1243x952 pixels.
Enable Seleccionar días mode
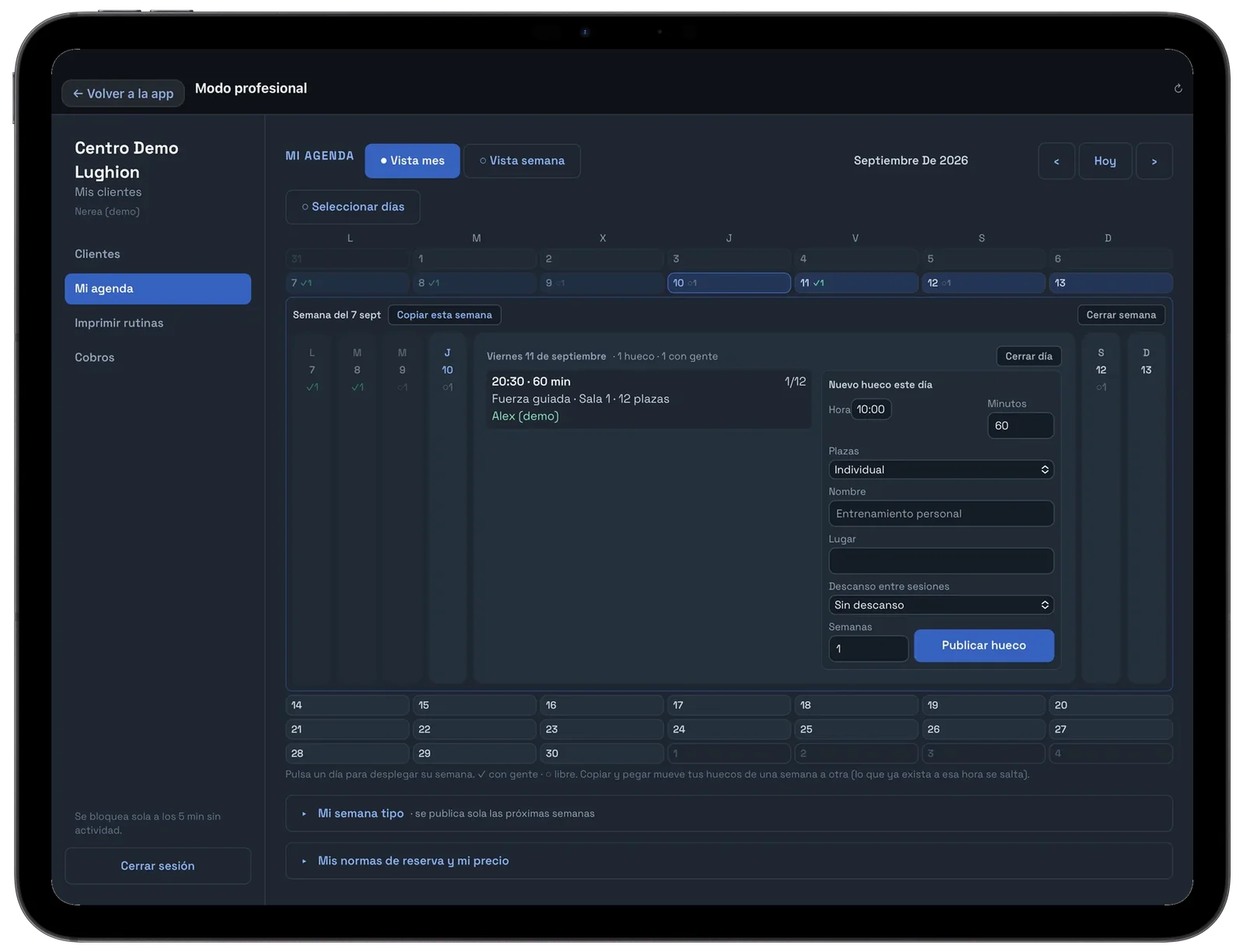coord(353,207)
